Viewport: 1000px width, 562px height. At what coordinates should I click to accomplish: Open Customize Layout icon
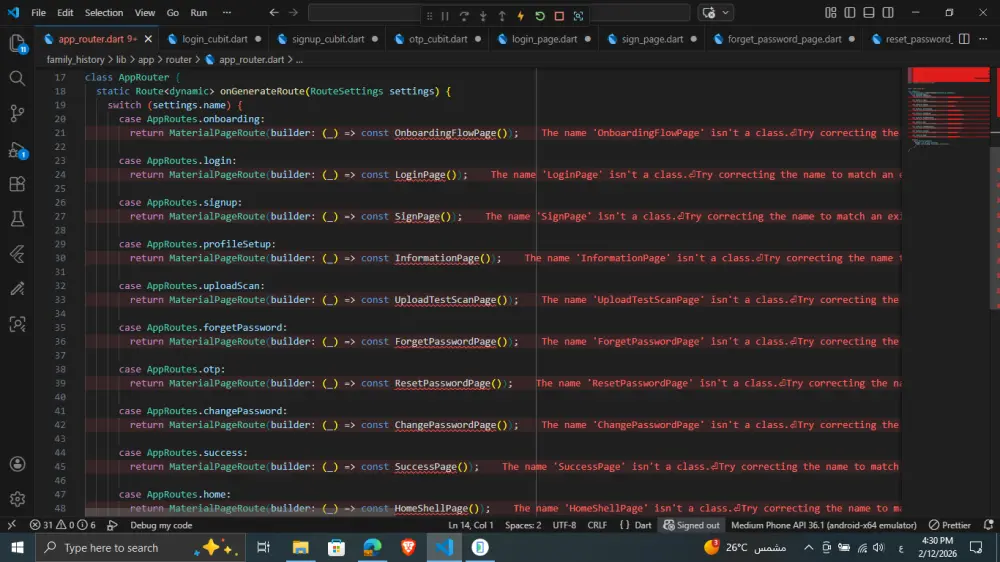click(830, 12)
